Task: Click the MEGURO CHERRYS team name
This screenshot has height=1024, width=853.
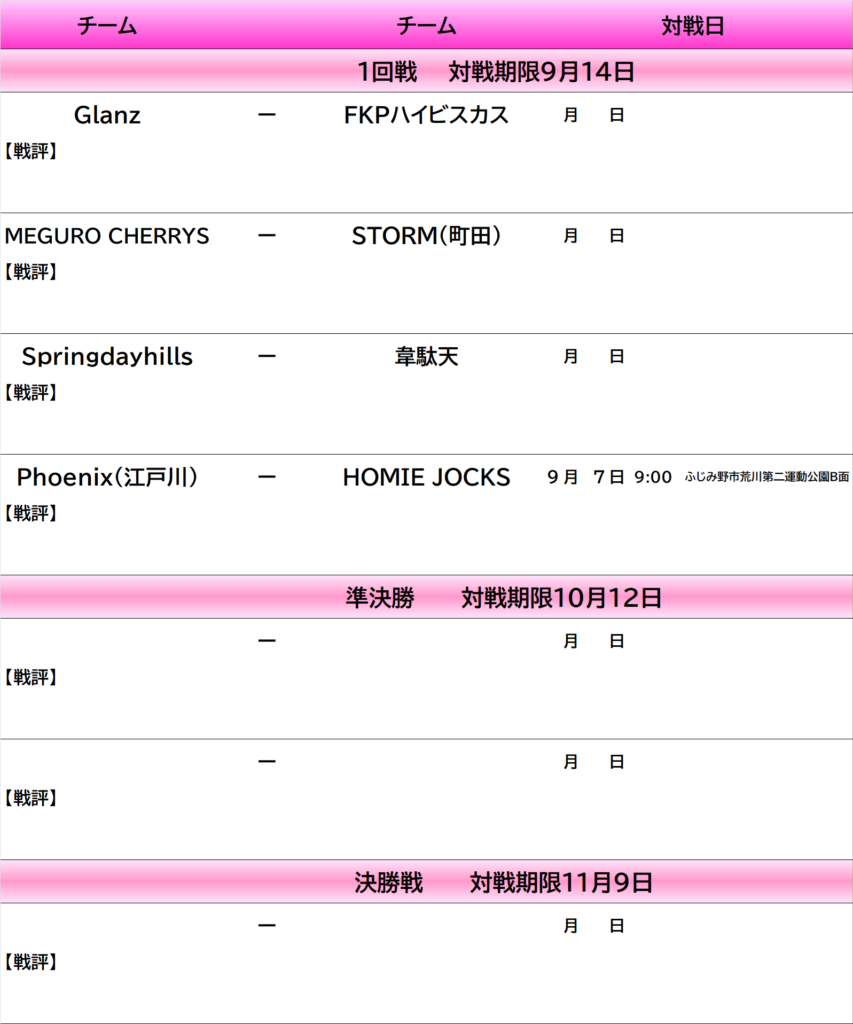Action: pos(107,236)
